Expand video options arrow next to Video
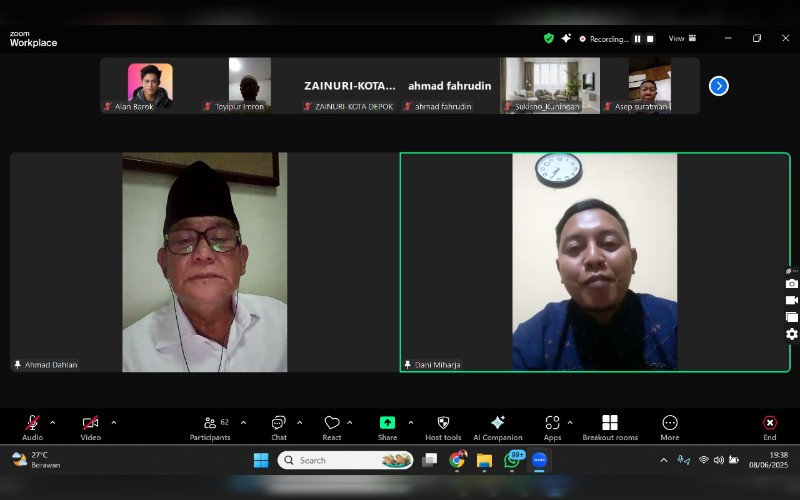 click(x=114, y=422)
